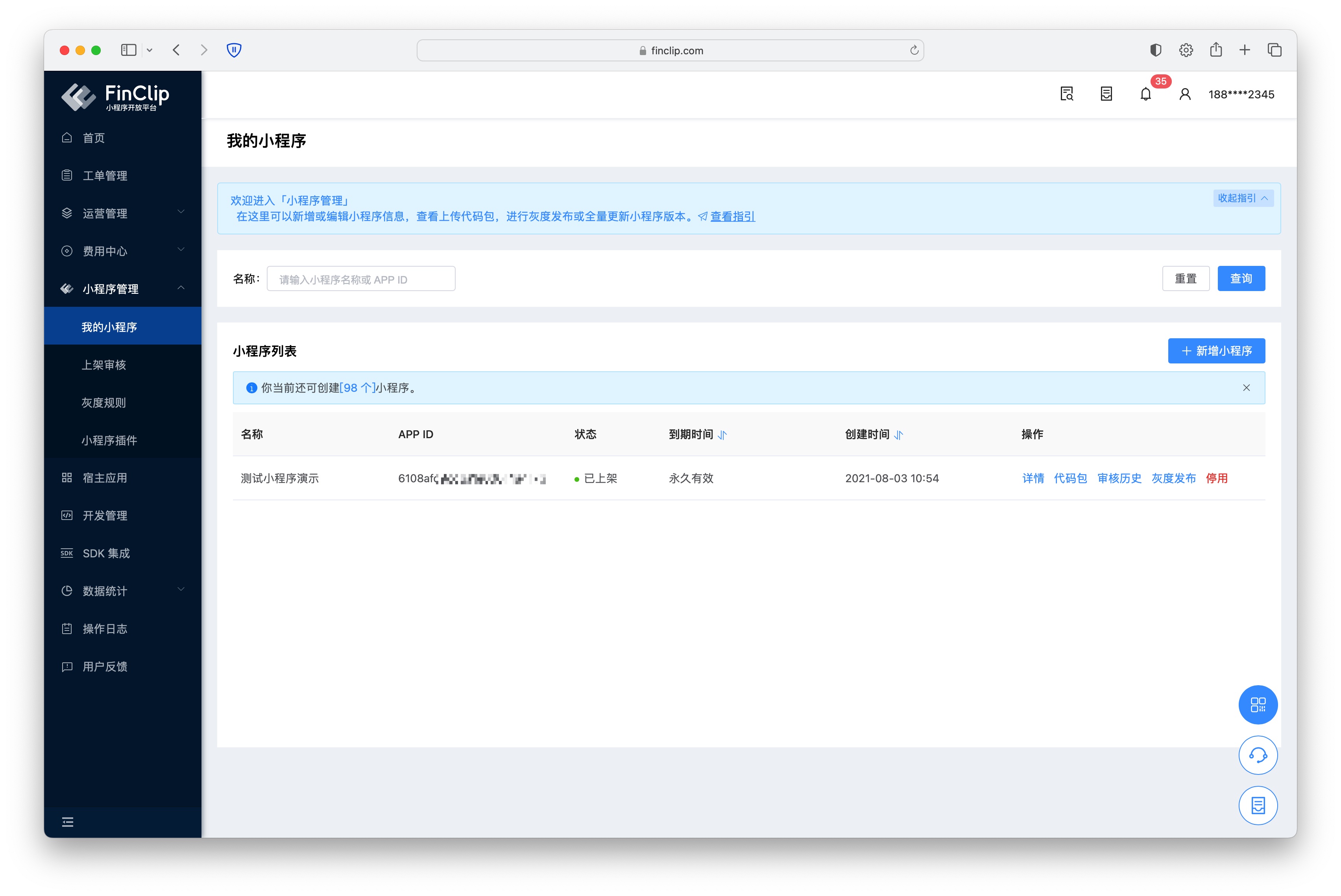Sort the list by 创建时间 column
Screen dimensions: 1341x896
(899, 435)
